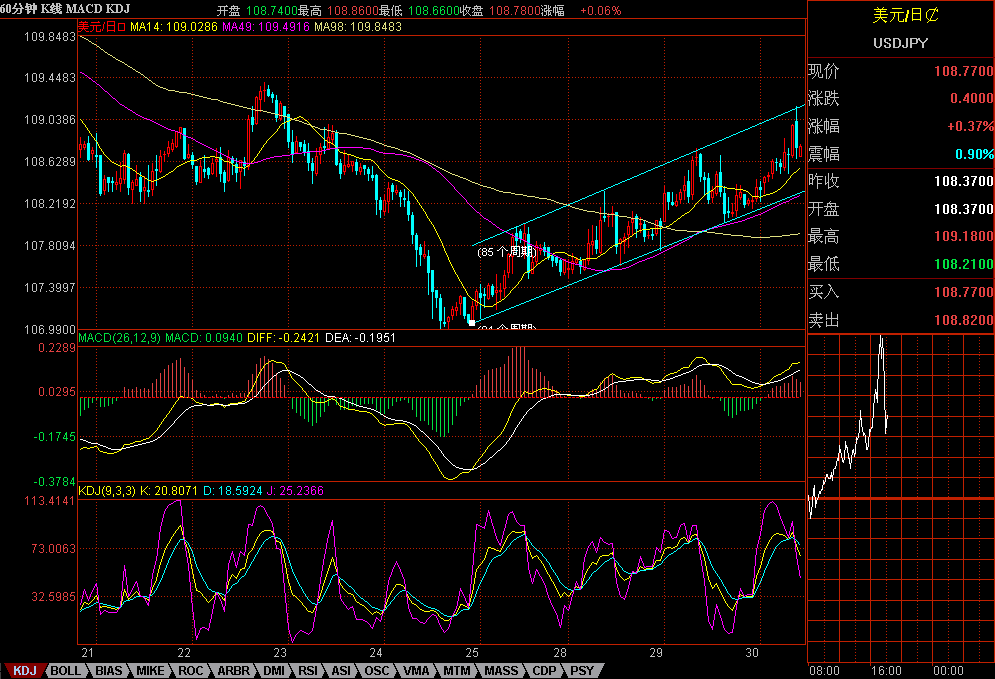Click the USDJPY title in right panel
This screenshot has height=679, width=995.
(902, 44)
